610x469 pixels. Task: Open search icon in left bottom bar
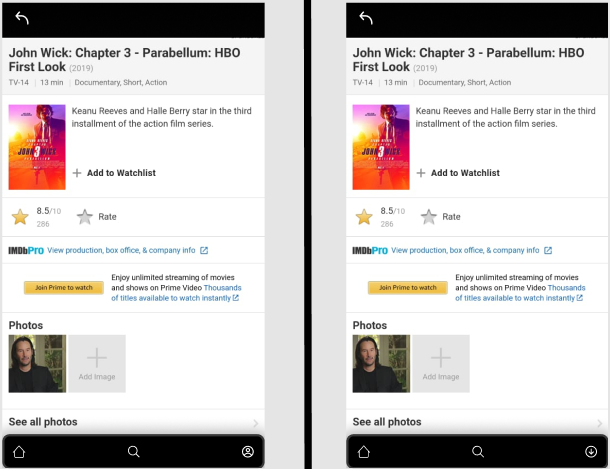133,452
